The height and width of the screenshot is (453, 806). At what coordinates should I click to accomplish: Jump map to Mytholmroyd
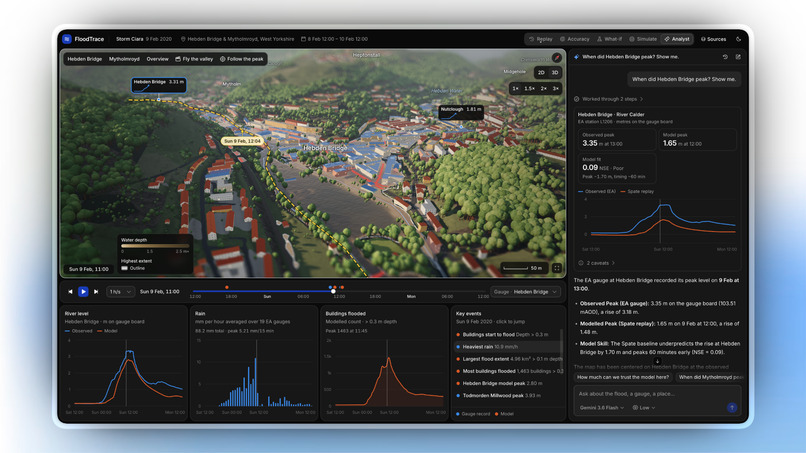coord(124,59)
